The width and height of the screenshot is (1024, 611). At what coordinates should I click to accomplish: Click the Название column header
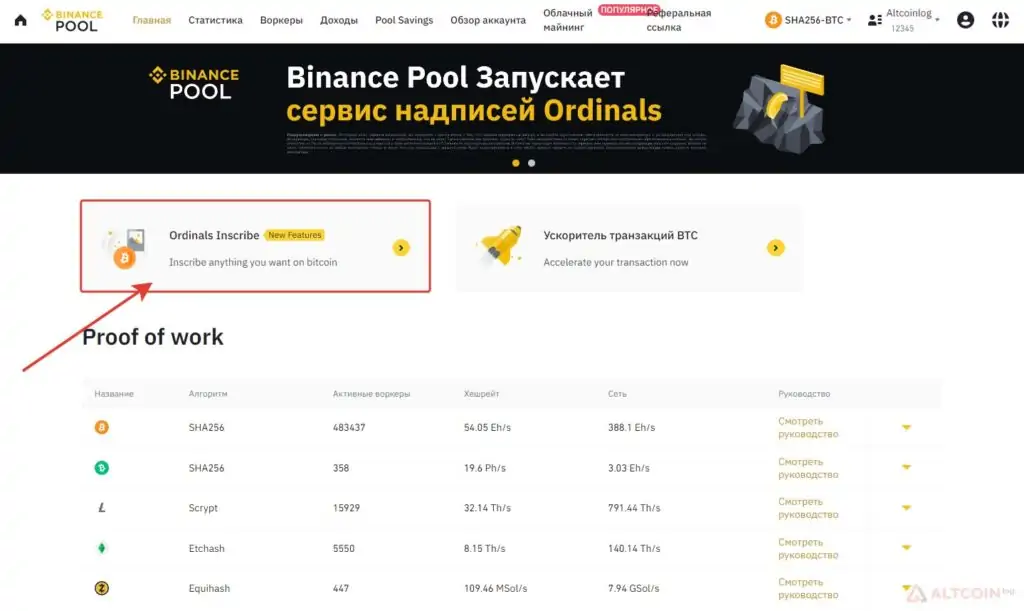[114, 394]
